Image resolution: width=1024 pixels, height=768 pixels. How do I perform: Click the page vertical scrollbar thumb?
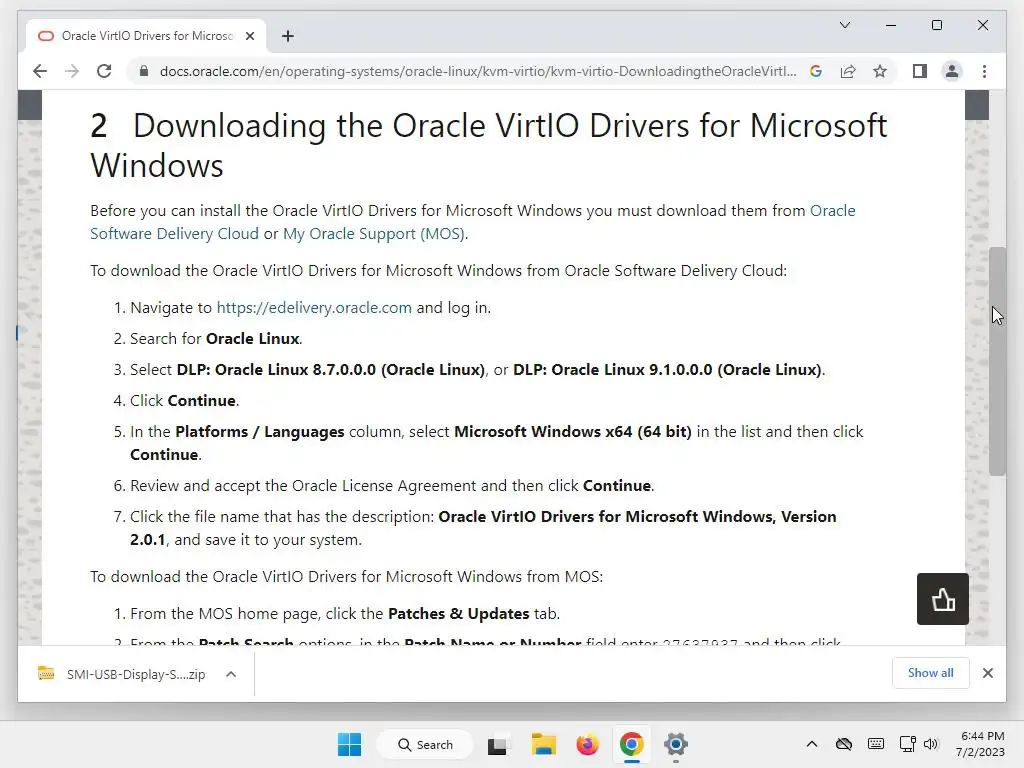click(x=997, y=361)
